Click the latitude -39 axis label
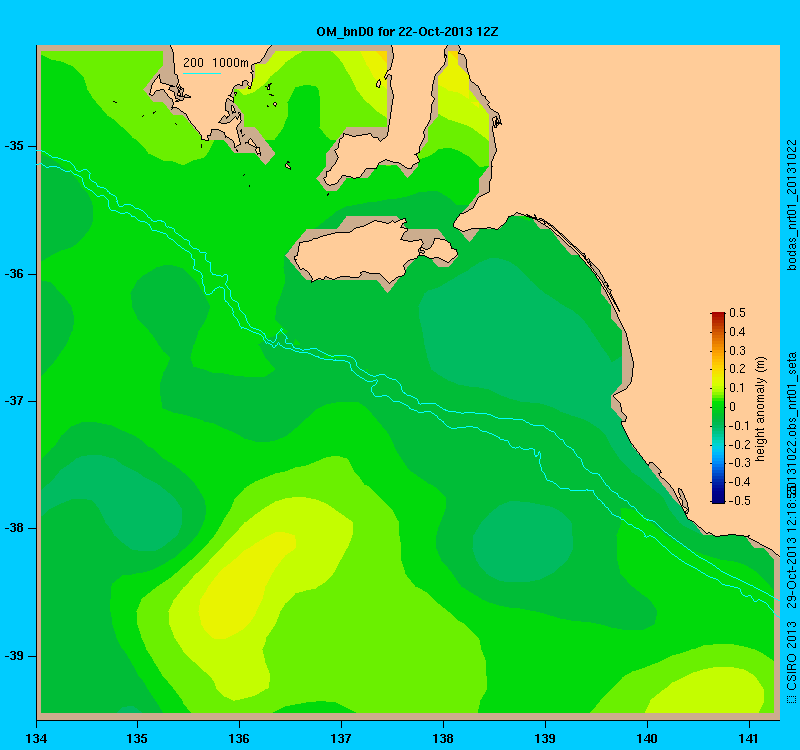This screenshot has width=800, height=750. (x=14, y=656)
